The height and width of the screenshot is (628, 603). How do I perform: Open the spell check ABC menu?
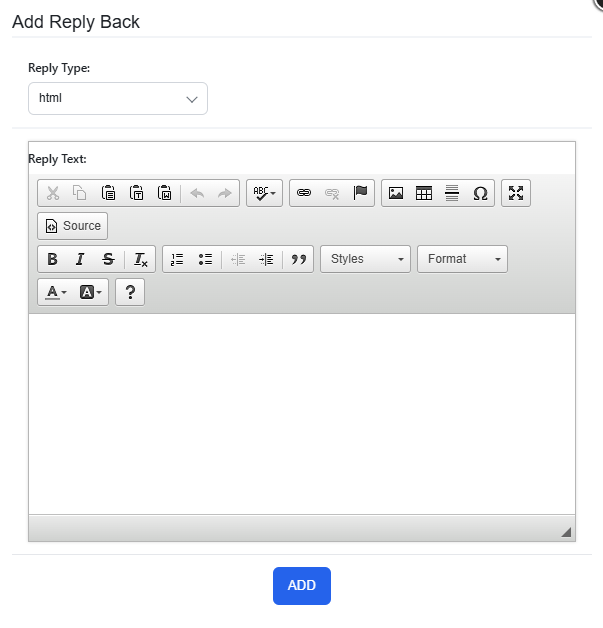pos(264,193)
